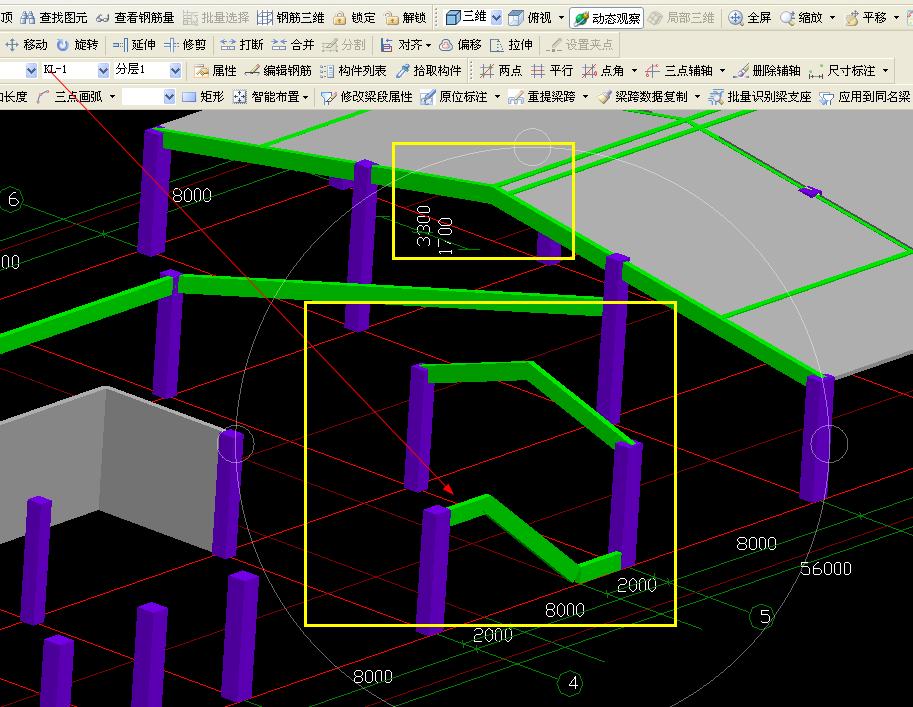Select the 两点 two-point axis tool

tap(501, 71)
